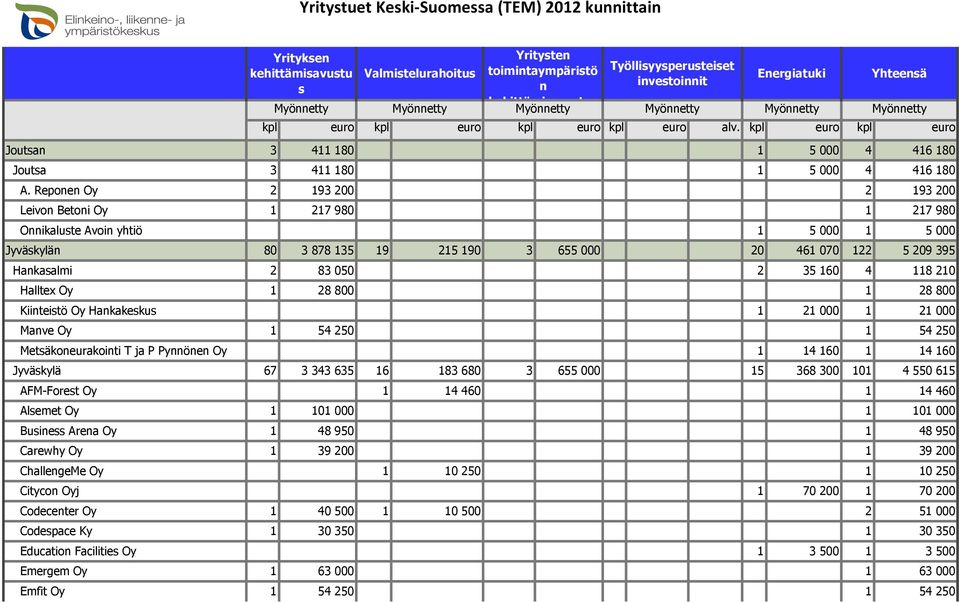Select the Halltex Oy row

(x=480, y=291)
